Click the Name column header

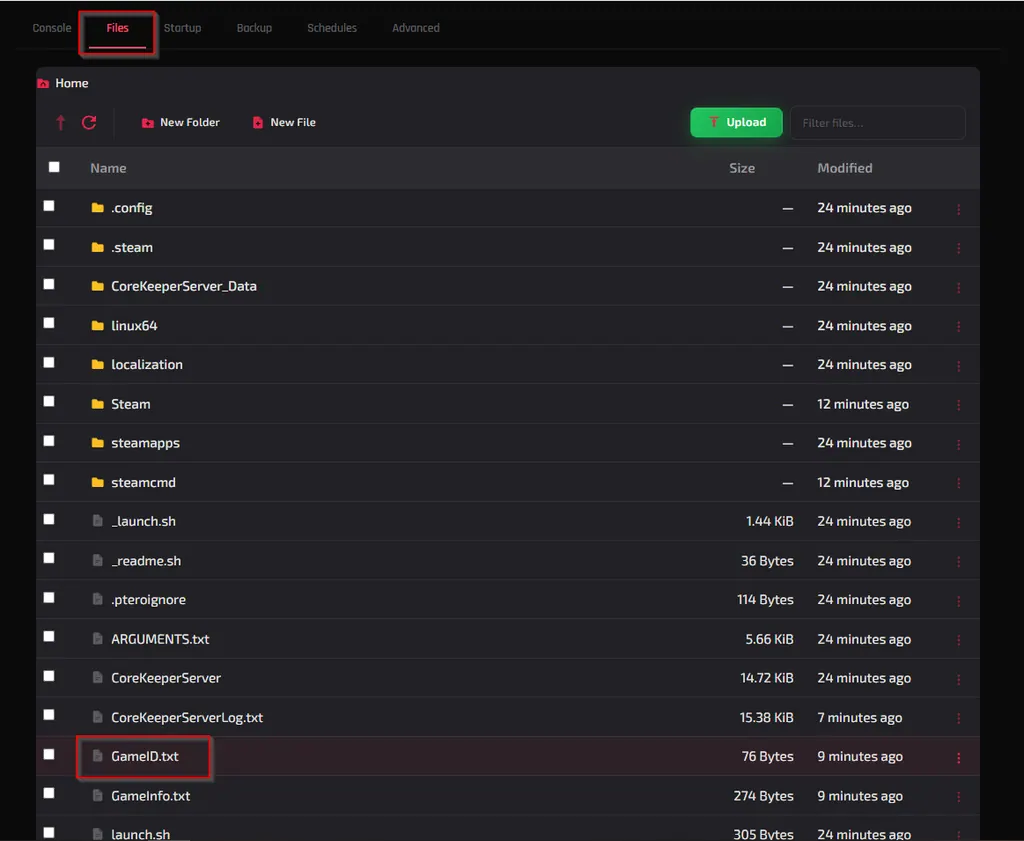point(108,168)
